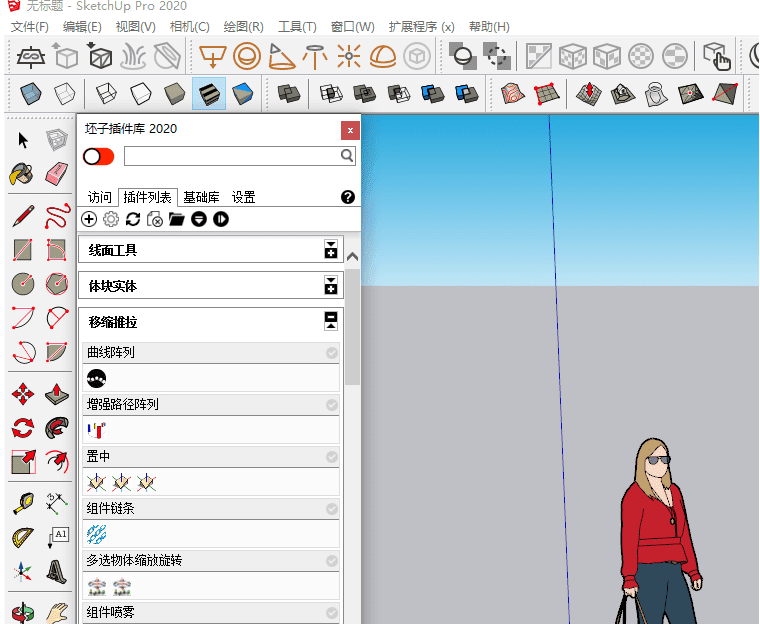Toggle check mark for 组件链条 plugin
This screenshot has width=760, height=624.
point(332,509)
